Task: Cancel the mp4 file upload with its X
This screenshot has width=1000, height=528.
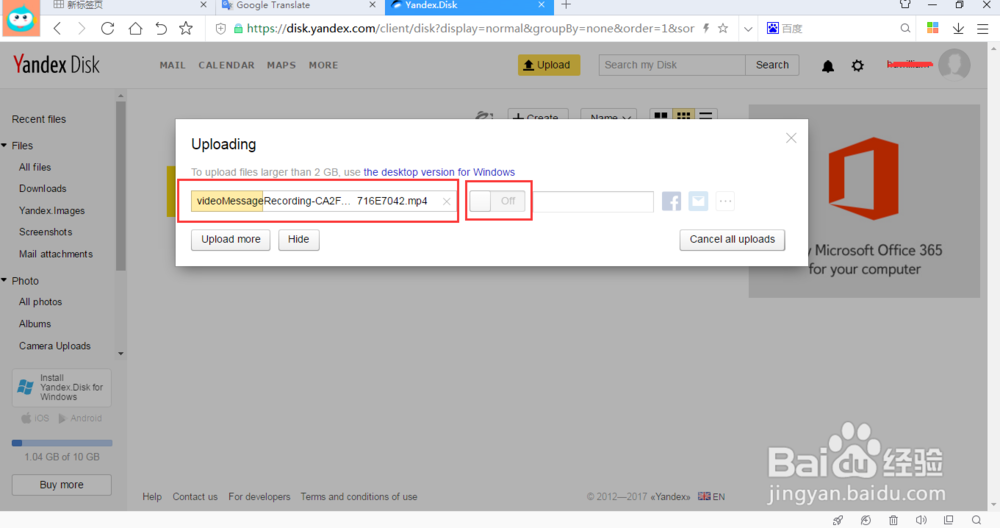Action: (x=446, y=202)
